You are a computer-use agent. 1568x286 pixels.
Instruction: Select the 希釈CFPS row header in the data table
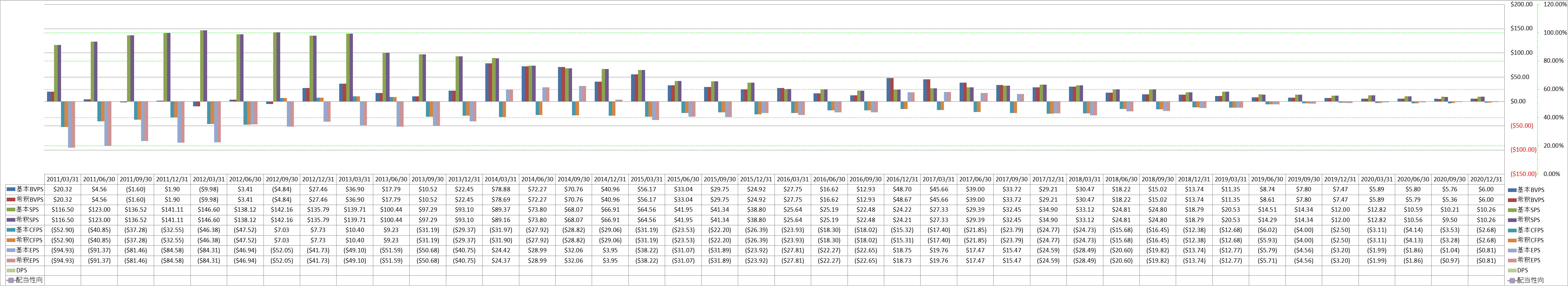coord(24,240)
